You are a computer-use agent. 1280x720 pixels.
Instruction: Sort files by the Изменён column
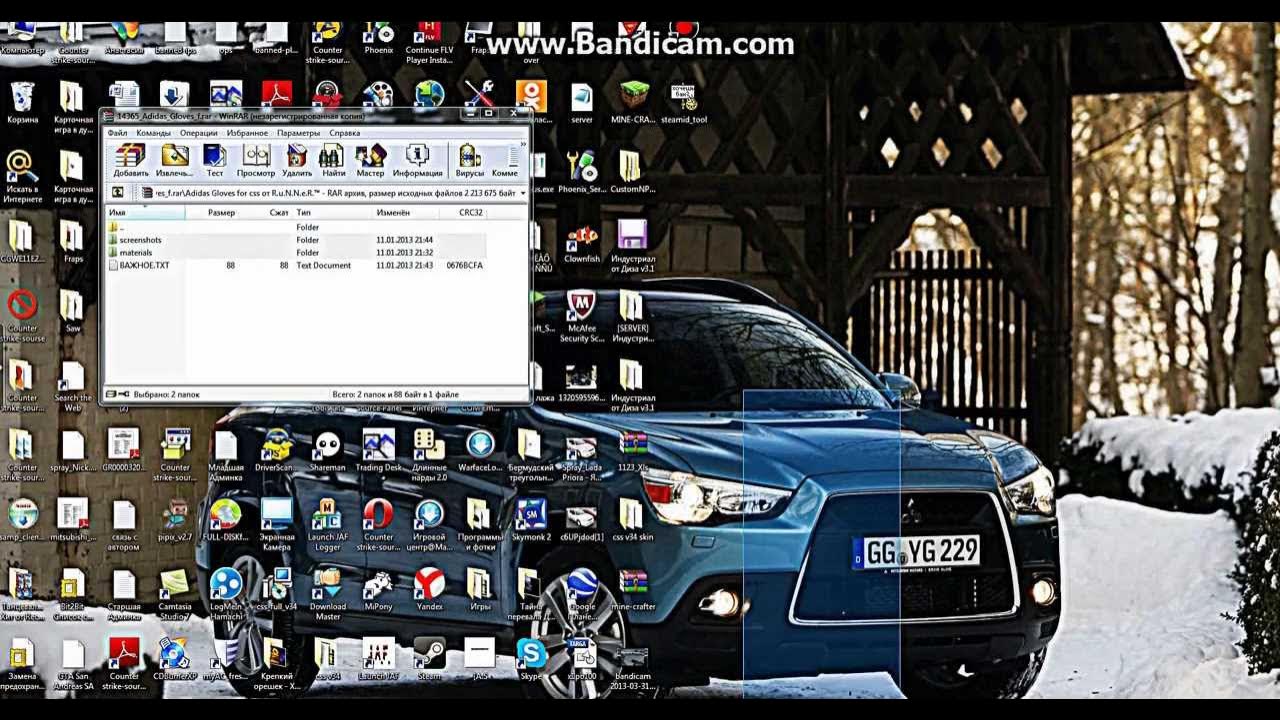click(405, 212)
